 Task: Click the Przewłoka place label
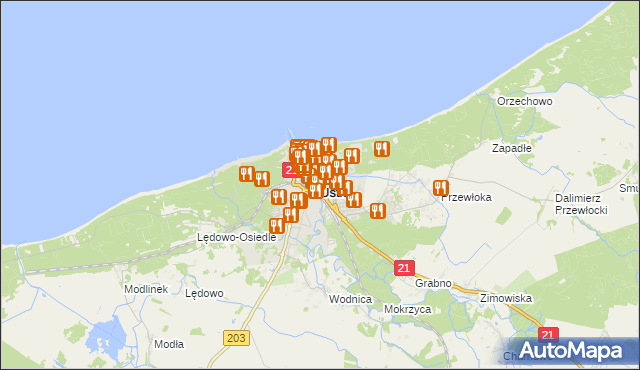click(x=467, y=197)
